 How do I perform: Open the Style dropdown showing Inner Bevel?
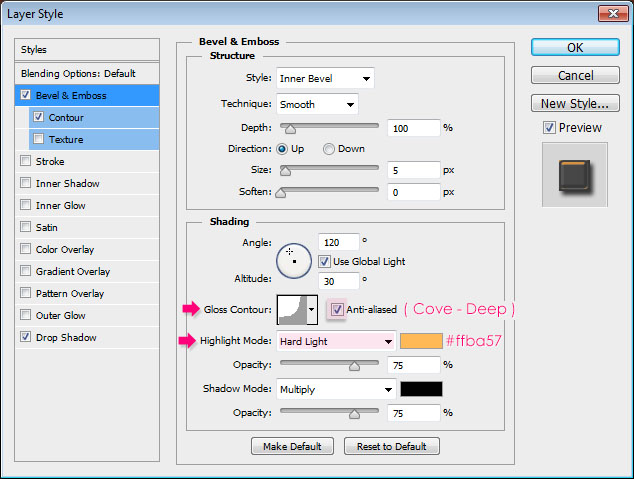click(325, 78)
